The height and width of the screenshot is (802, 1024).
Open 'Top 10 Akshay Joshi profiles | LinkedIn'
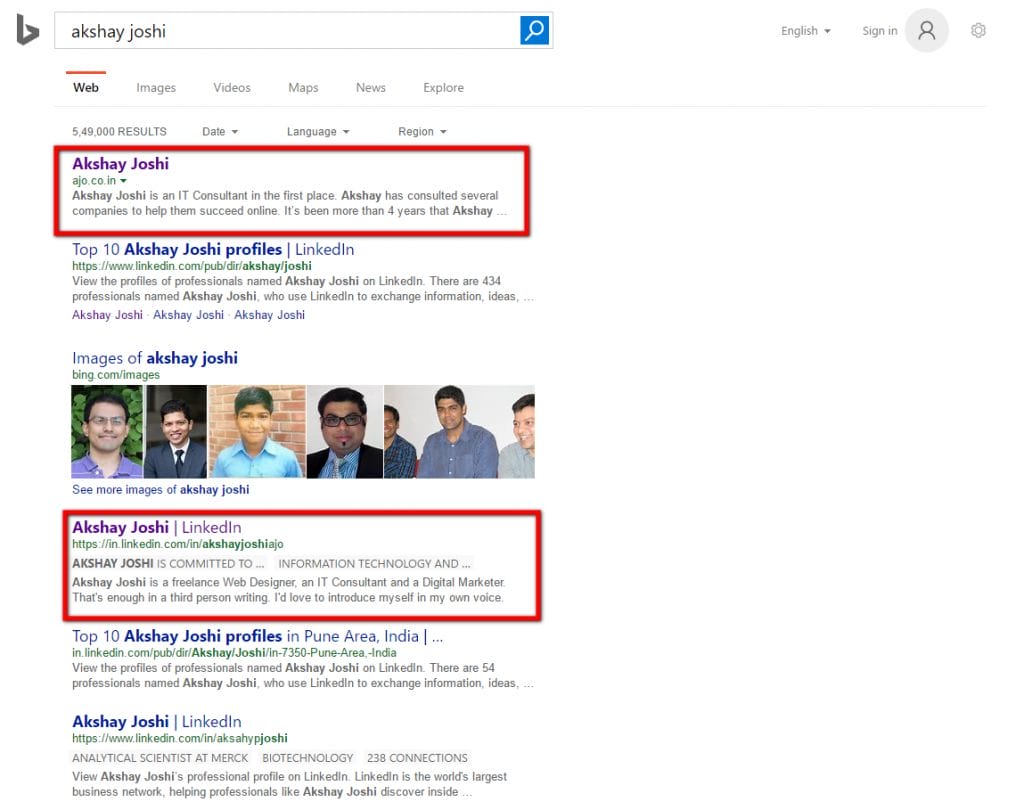pyautogui.click(x=212, y=249)
